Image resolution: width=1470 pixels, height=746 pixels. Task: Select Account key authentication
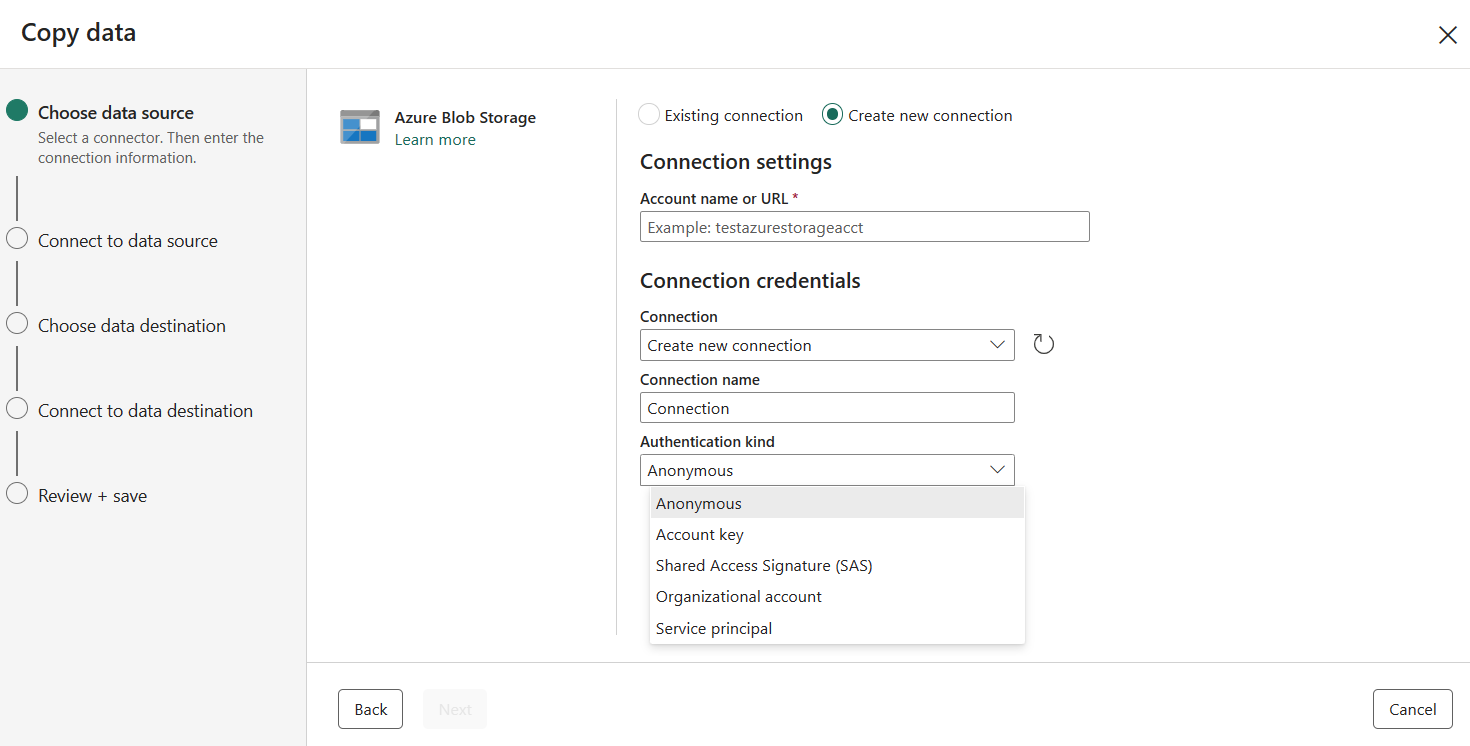pos(699,534)
